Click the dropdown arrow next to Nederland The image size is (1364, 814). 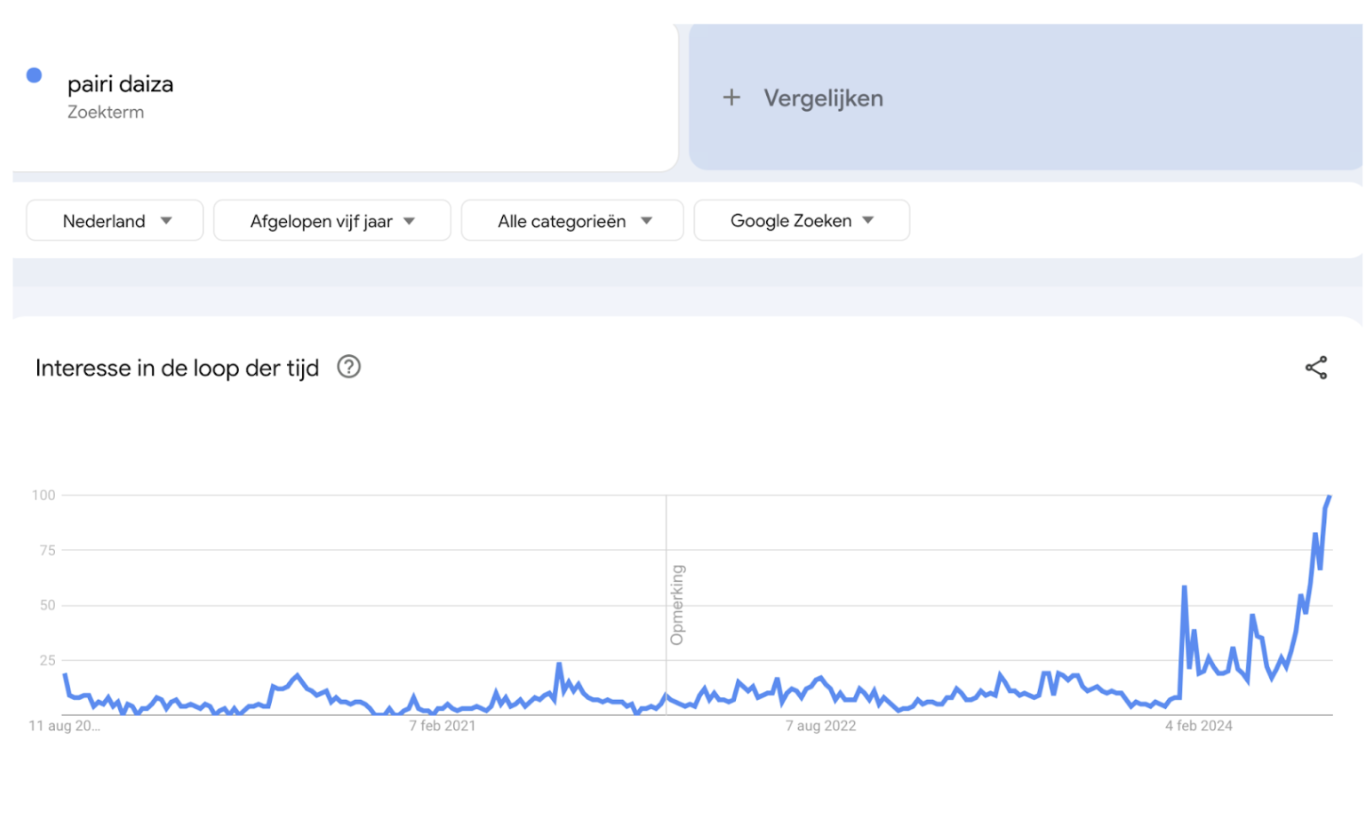point(166,221)
